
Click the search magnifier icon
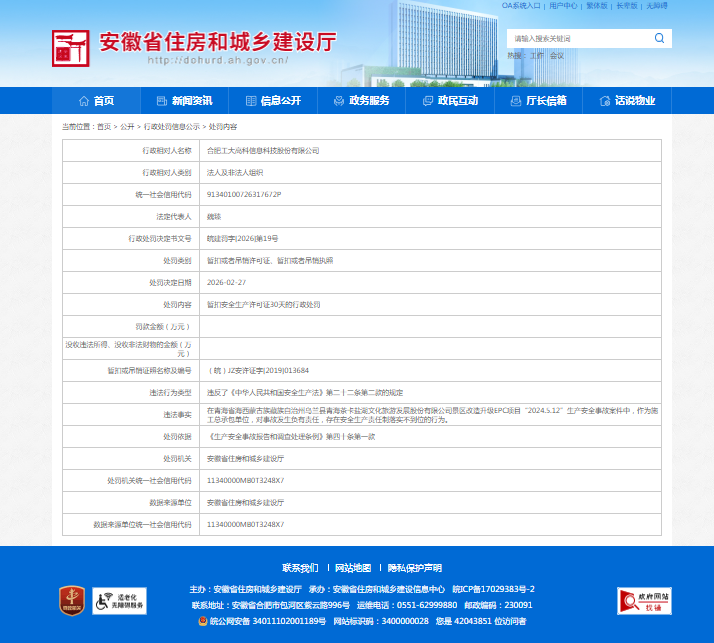click(659, 38)
